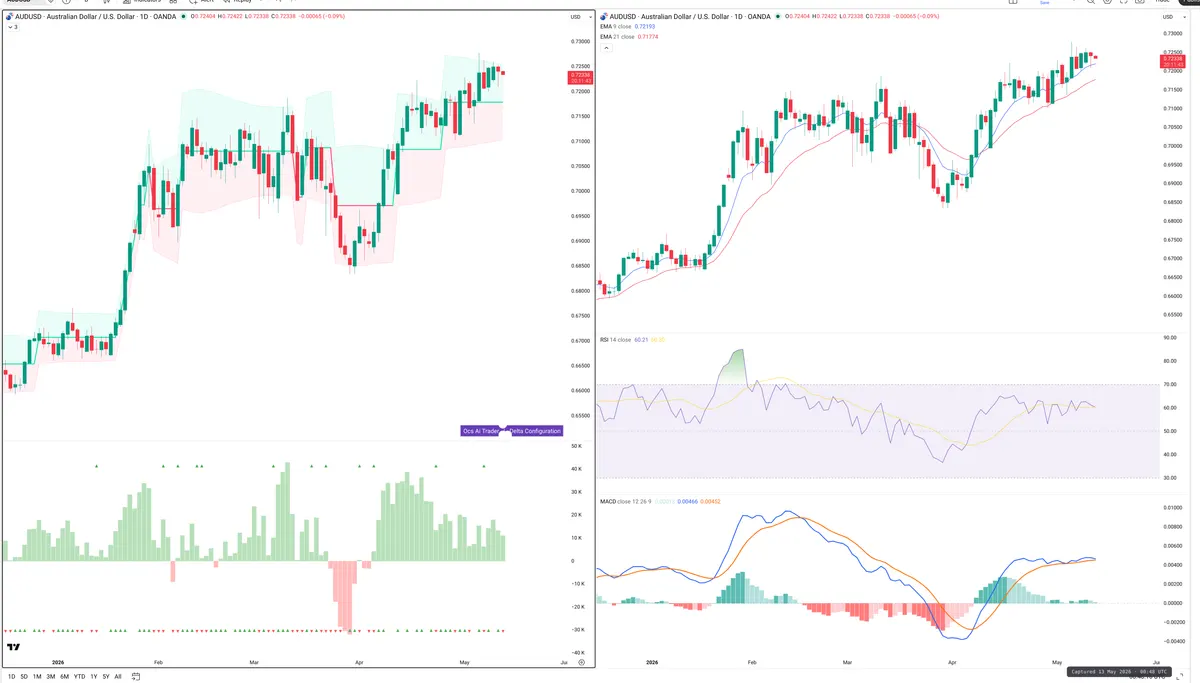The height and width of the screenshot is (683, 1200).
Task: Select the 1M time range
Action: click(37, 676)
